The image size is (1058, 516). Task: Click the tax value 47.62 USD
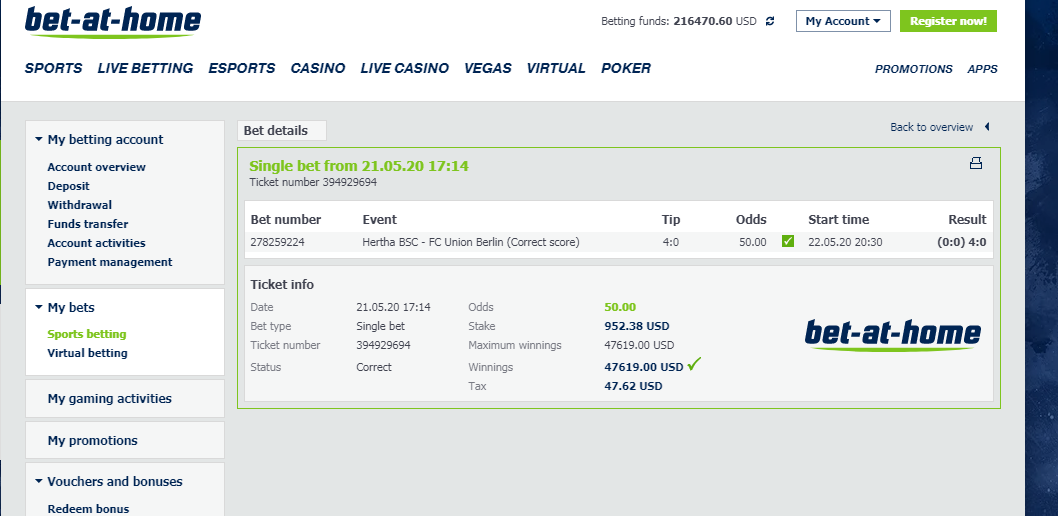633,386
